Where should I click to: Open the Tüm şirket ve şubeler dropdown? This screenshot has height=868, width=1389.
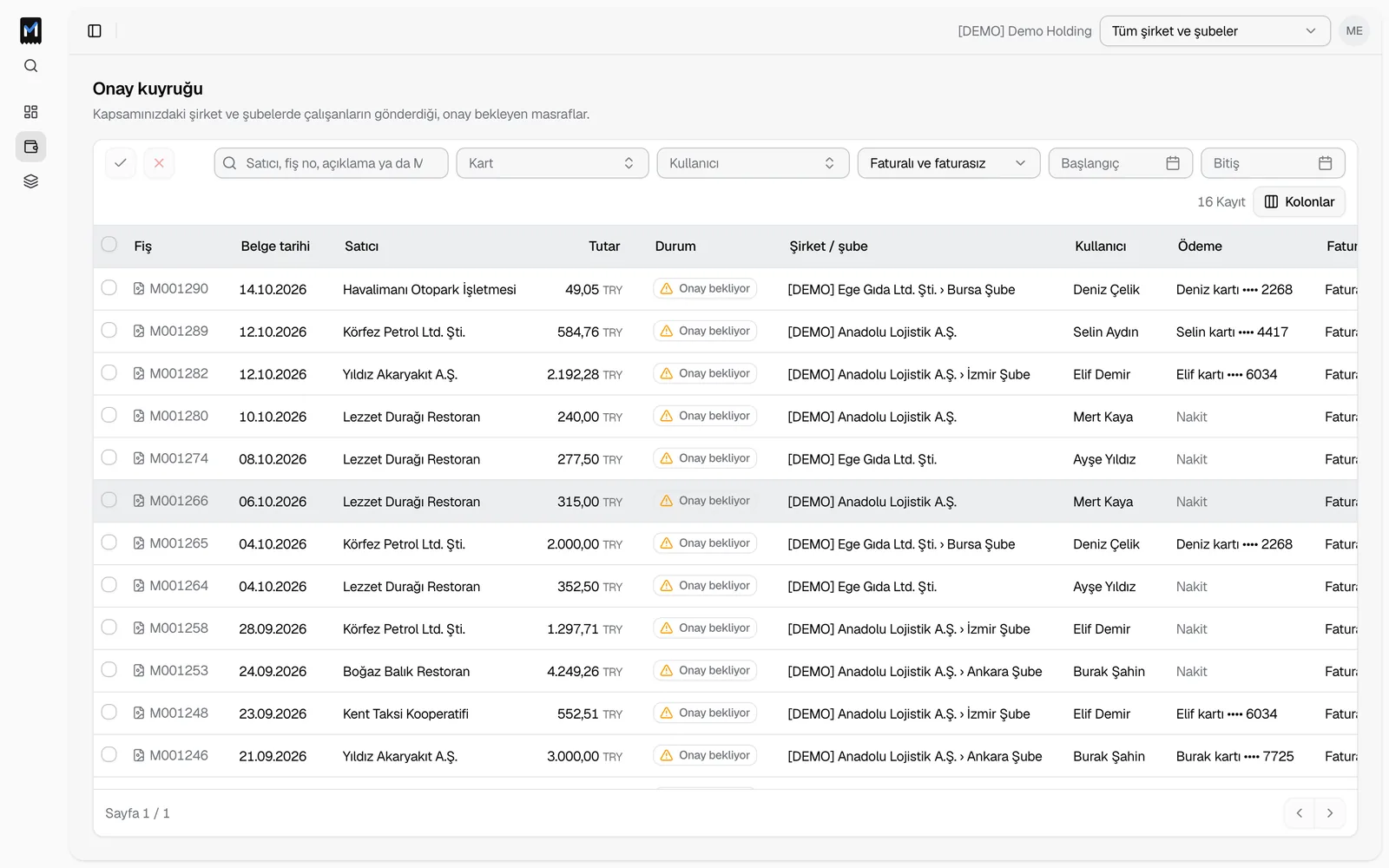1215,31
